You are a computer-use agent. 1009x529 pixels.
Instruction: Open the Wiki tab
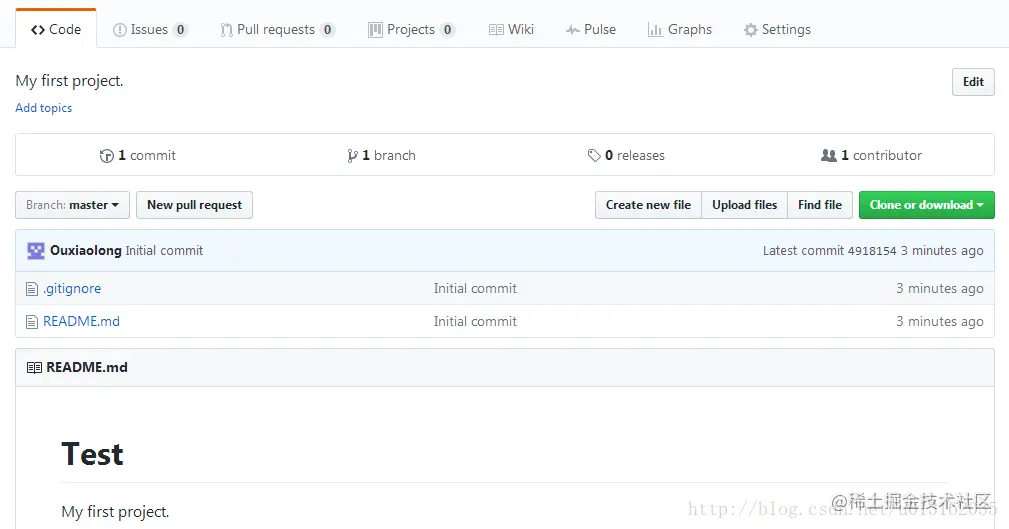(512, 30)
